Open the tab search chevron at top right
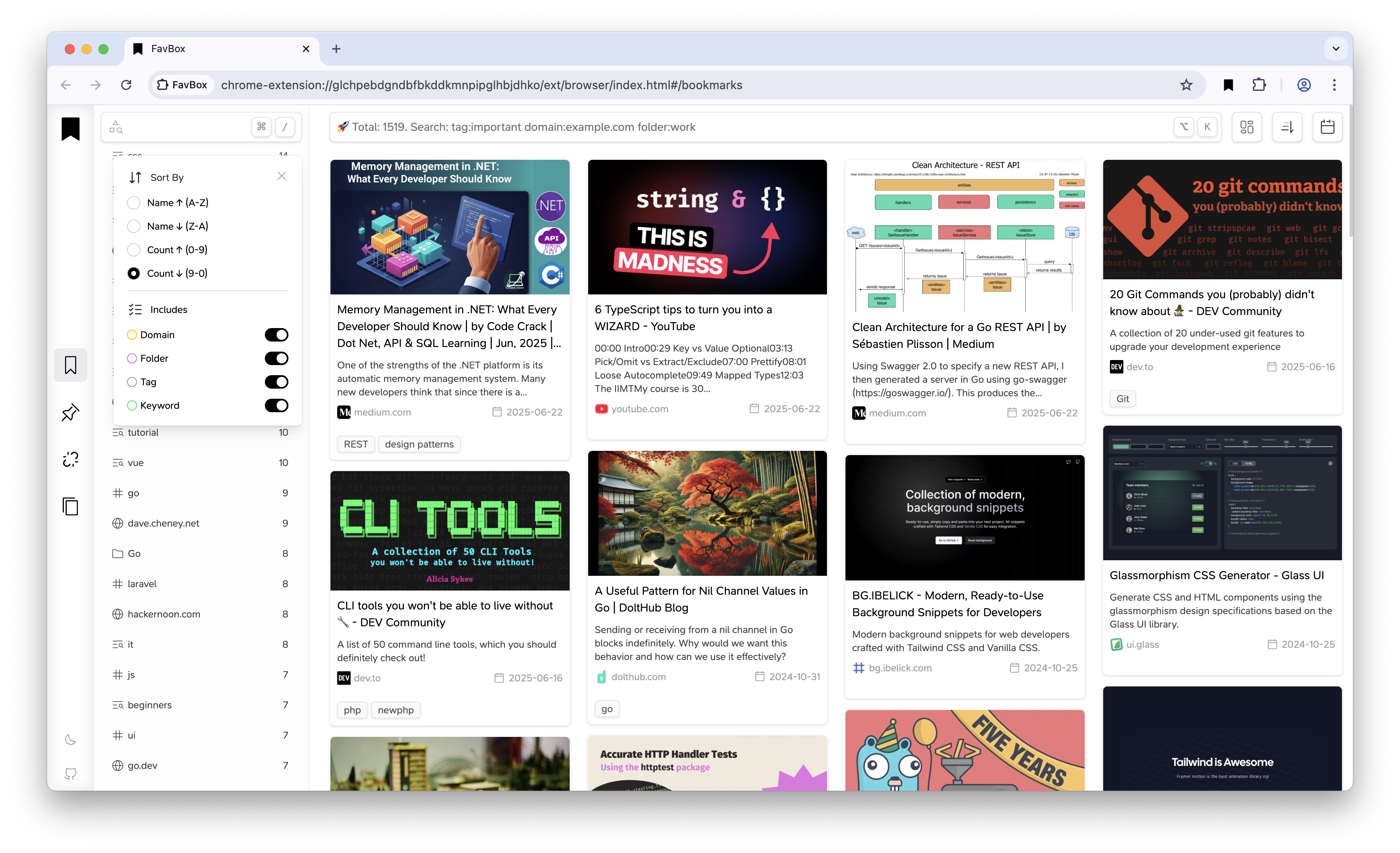The image size is (1400, 853). point(1337,49)
